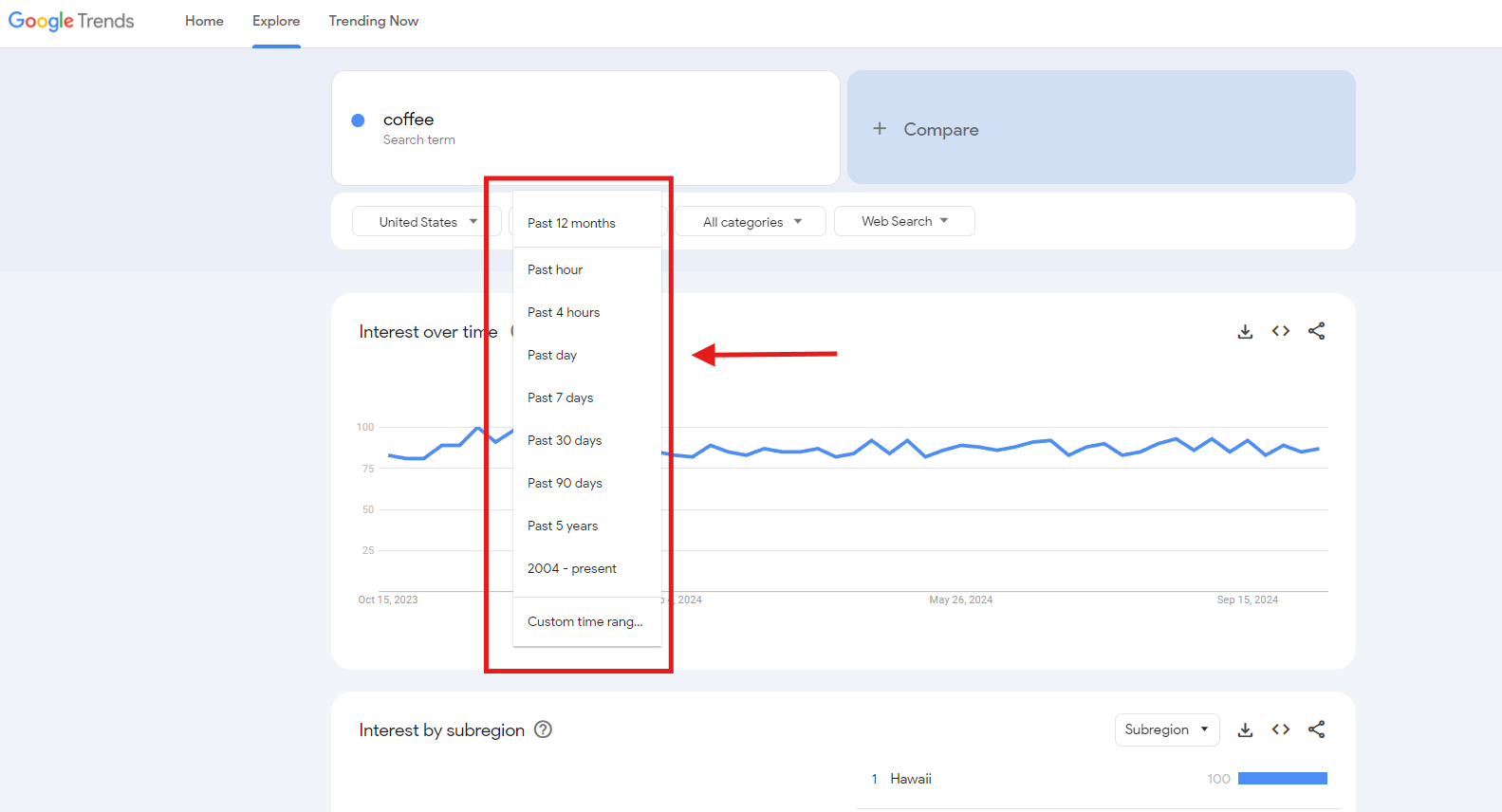Viewport: 1502px width, 812px height.
Task: Open the Web Search type dropdown
Action: point(904,221)
